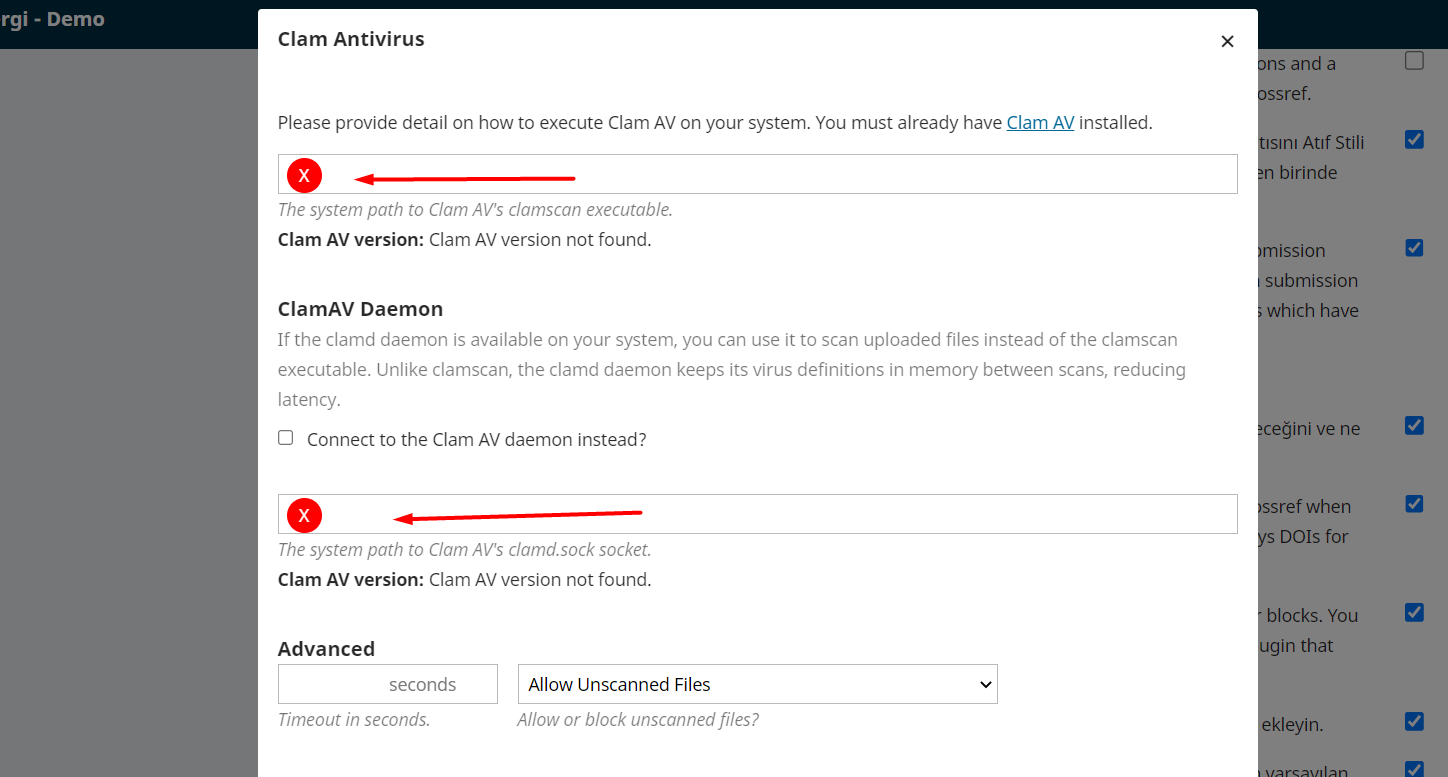Toggle the checkbox next to 'varsayılan' text

1414,769
